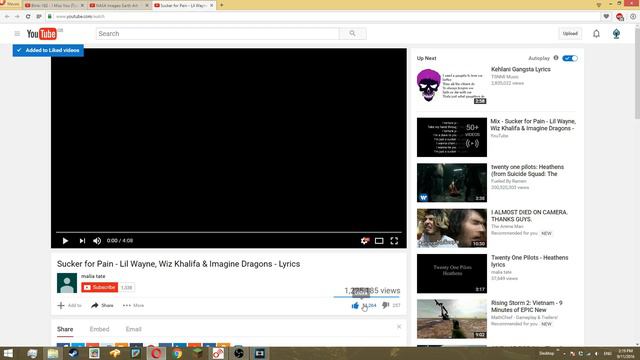Switch to the first YouTube browser tab

pos(54,5)
